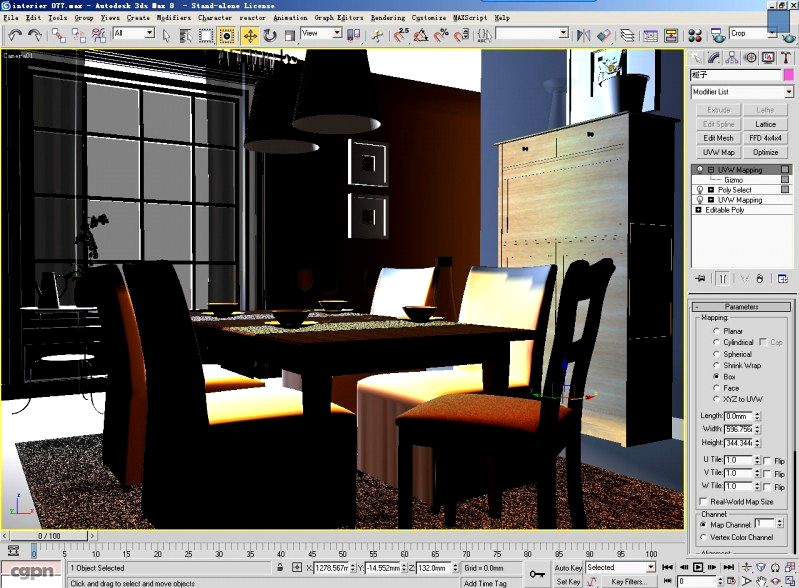Viewport: 799px width, 588px height.
Task: Select Face mapping radio button
Action: [716, 388]
